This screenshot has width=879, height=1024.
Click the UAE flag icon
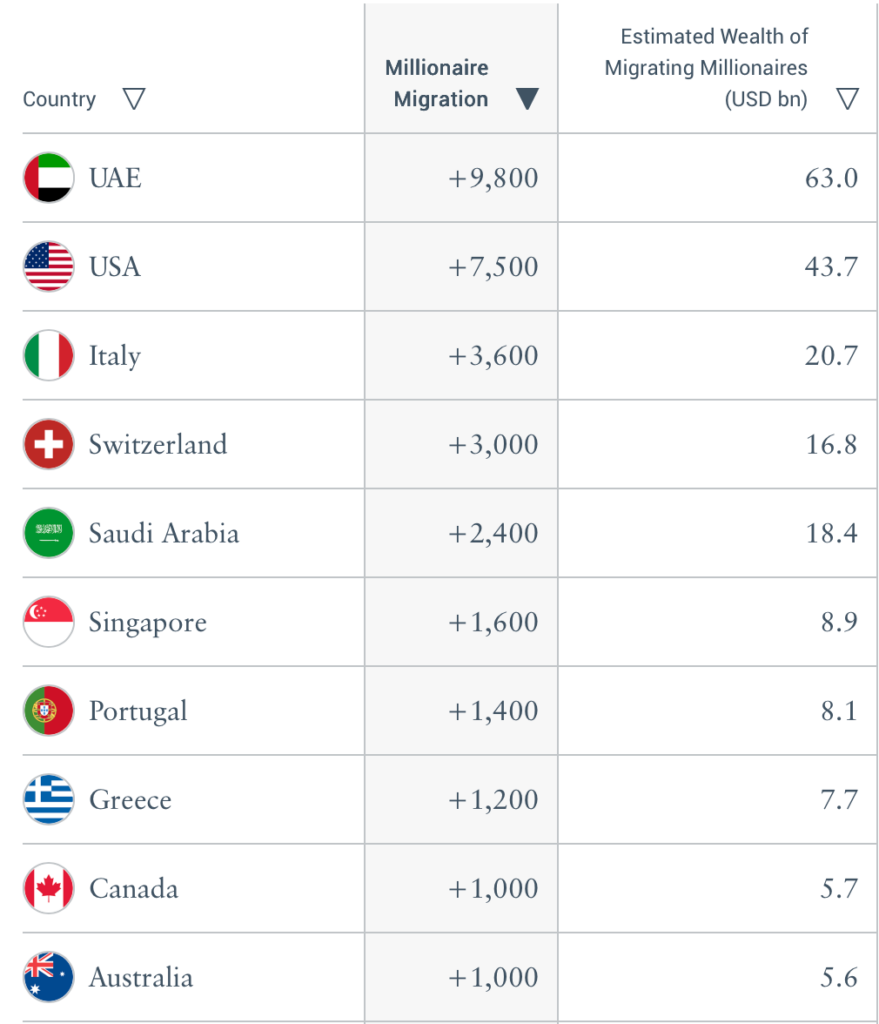tap(48, 178)
